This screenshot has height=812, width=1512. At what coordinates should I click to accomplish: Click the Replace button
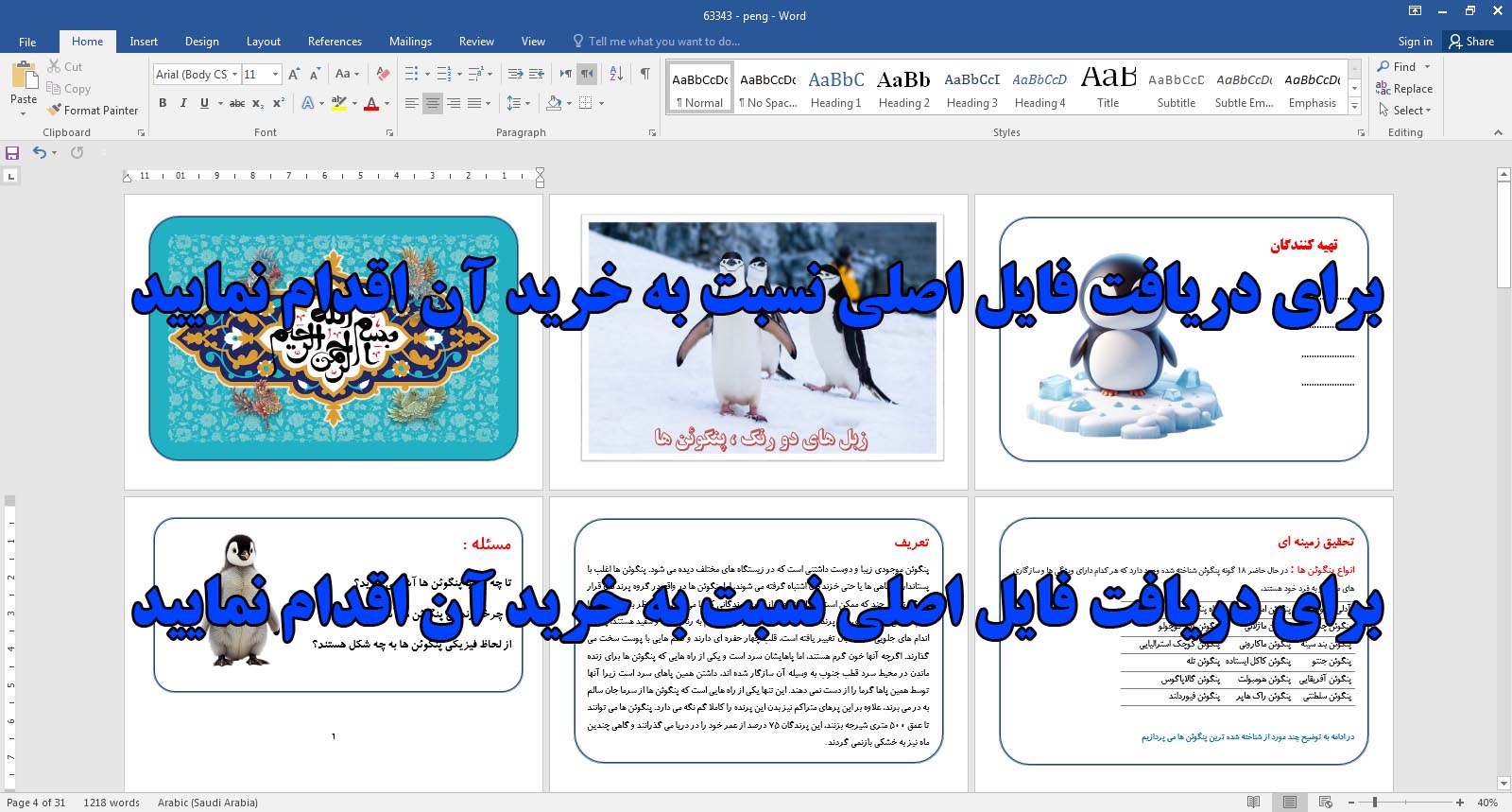coord(1404,89)
